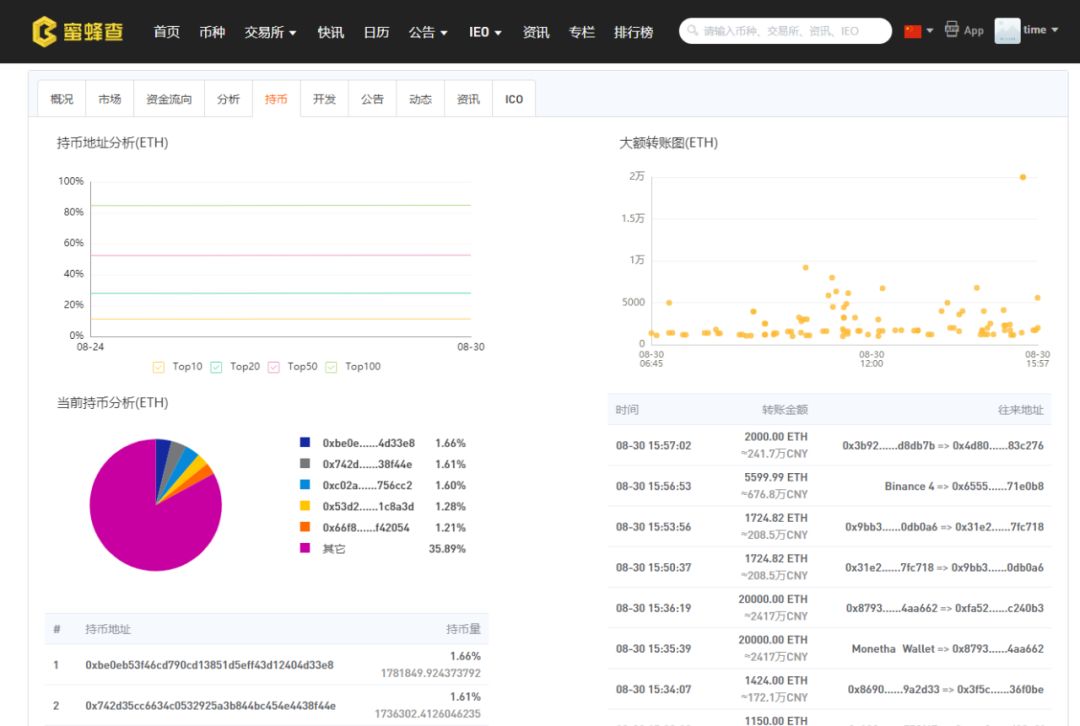
Task: Switch to the 资金流向 tab
Action: tap(169, 99)
